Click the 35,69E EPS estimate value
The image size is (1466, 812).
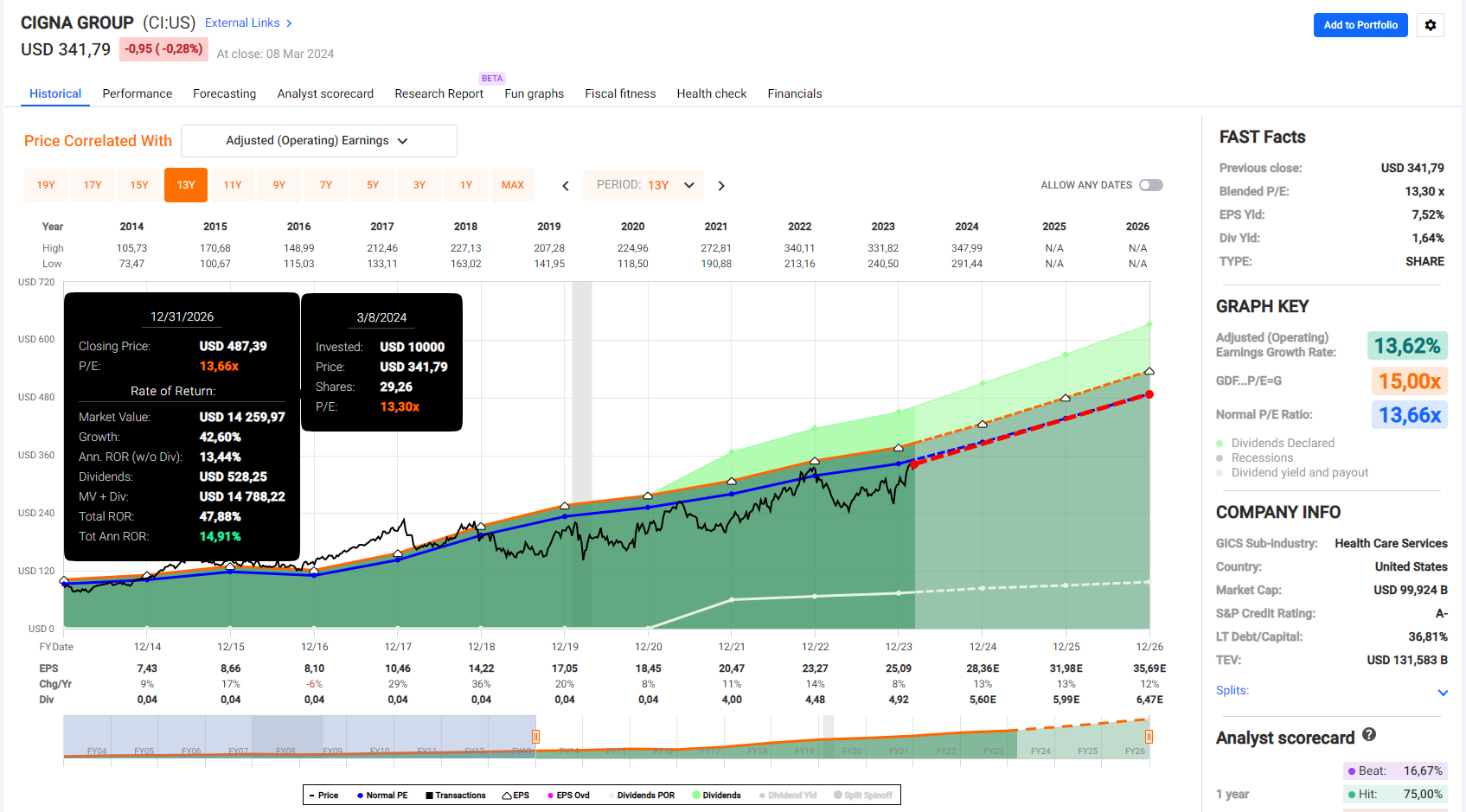click(x=1149, y=668)
